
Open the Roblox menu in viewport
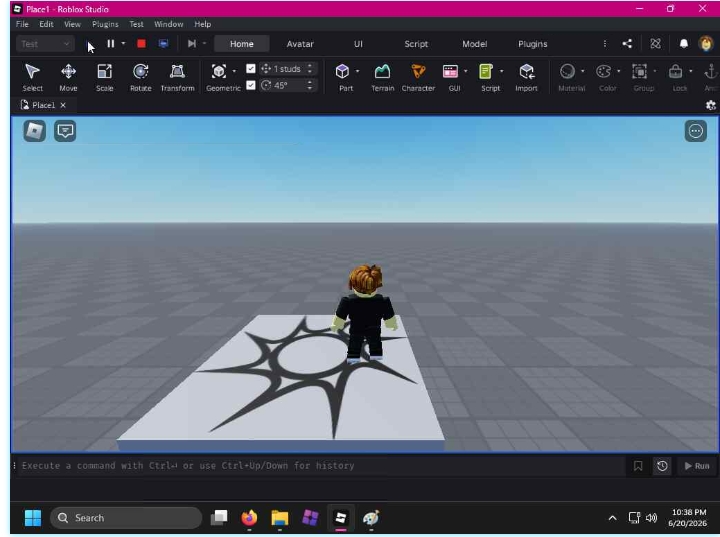(35, 131)
